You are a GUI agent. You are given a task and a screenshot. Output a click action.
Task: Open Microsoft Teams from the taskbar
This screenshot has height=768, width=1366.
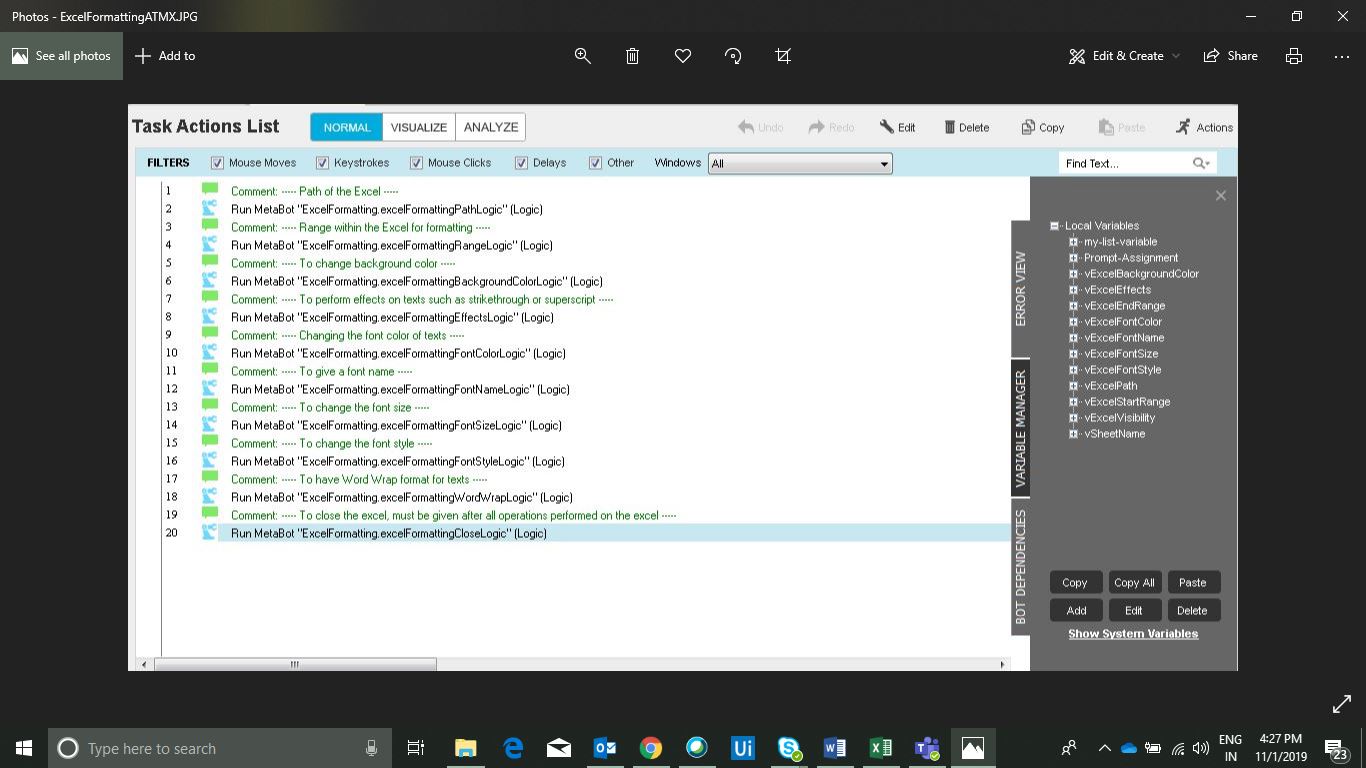(926, 748)
